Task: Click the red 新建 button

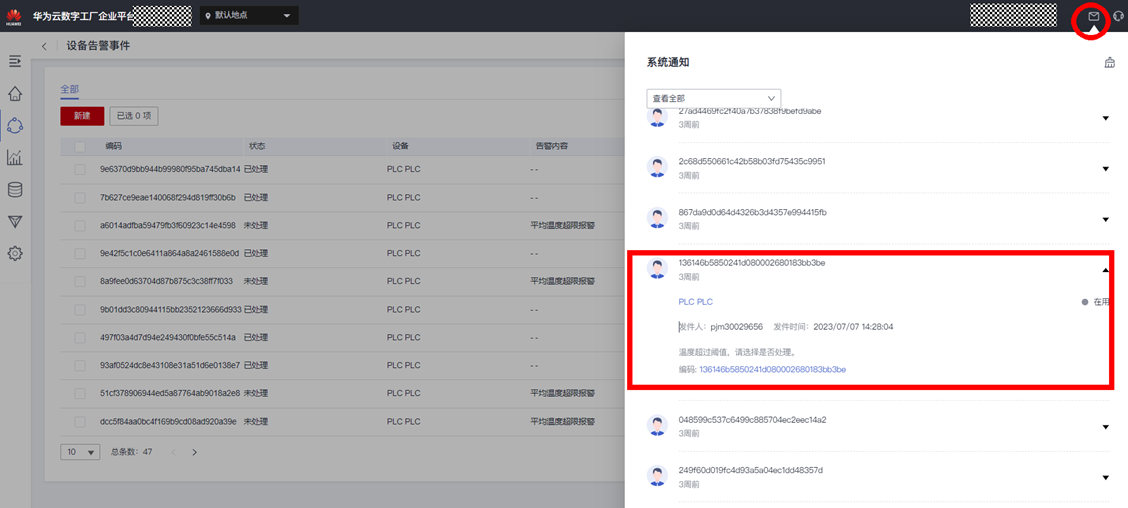Action: [x=82, y=116]
